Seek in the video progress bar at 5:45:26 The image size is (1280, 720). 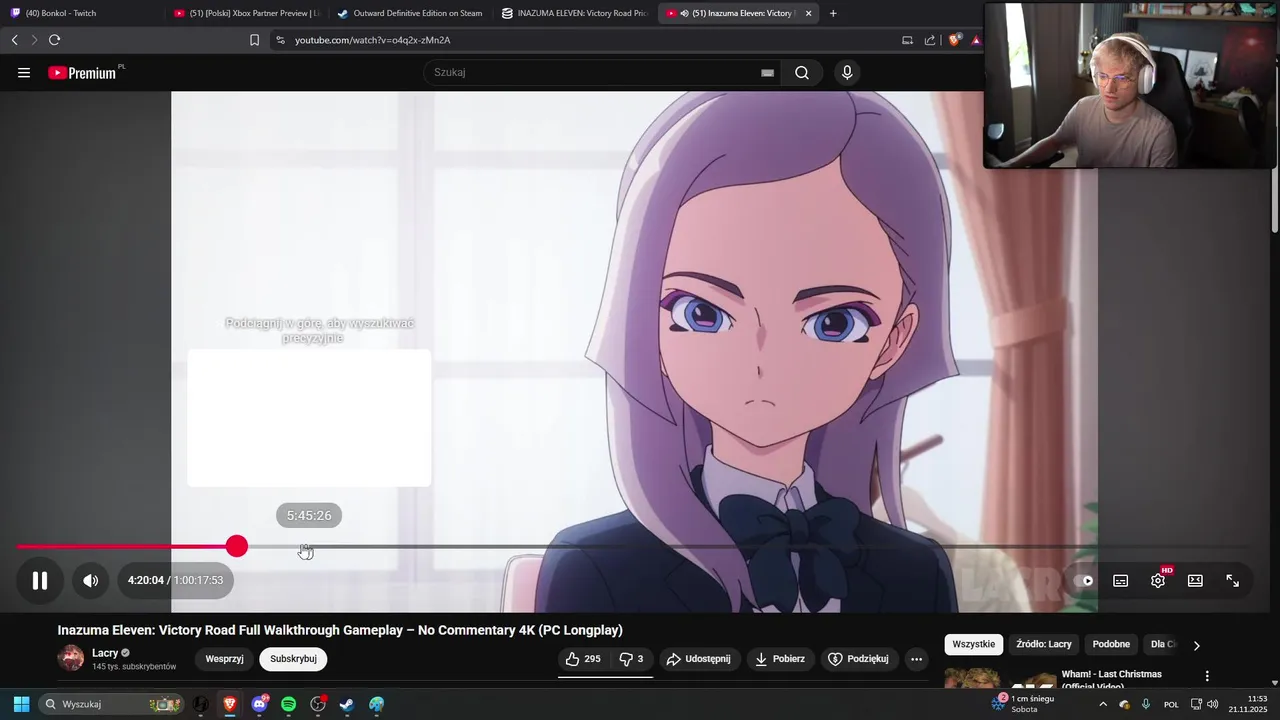309,547
